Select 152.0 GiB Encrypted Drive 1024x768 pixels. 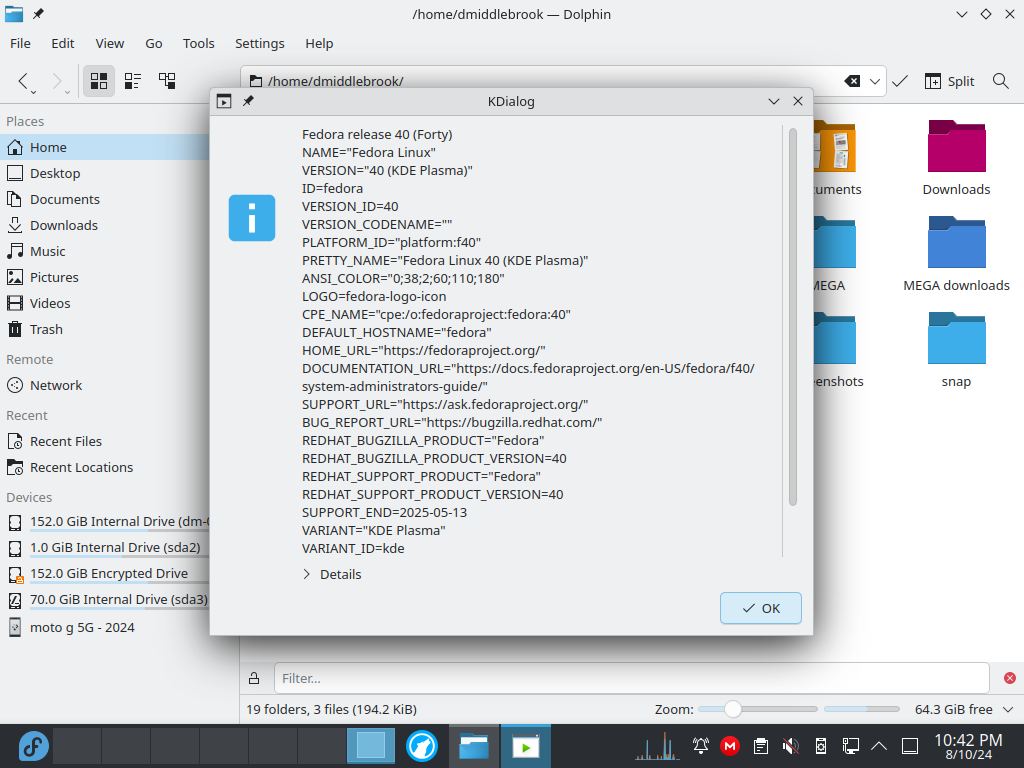click(x=106, y=574)
